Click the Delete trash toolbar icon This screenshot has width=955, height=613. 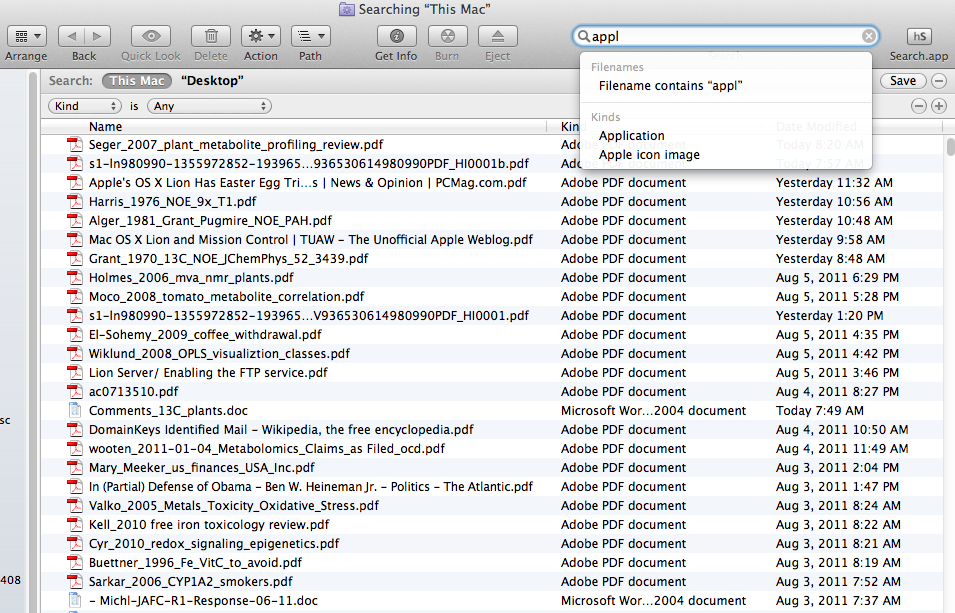click(x=211, y=37)
